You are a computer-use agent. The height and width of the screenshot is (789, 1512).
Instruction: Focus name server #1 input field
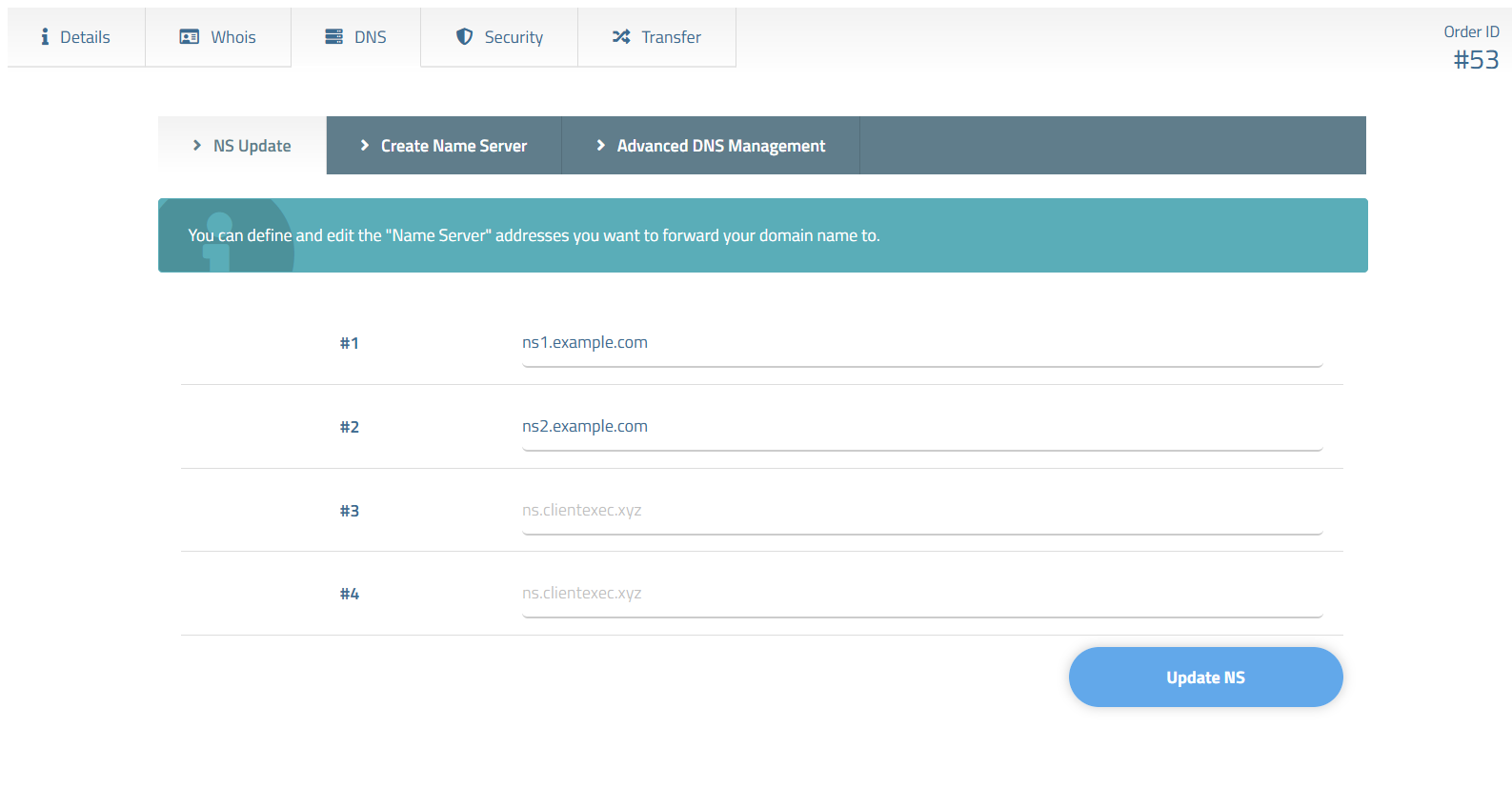[922, 343]
